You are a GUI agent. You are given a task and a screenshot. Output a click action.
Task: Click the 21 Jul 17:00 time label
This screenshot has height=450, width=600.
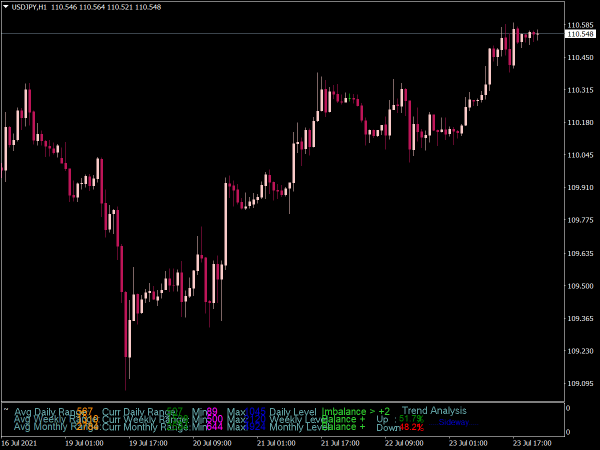(340, 443)
